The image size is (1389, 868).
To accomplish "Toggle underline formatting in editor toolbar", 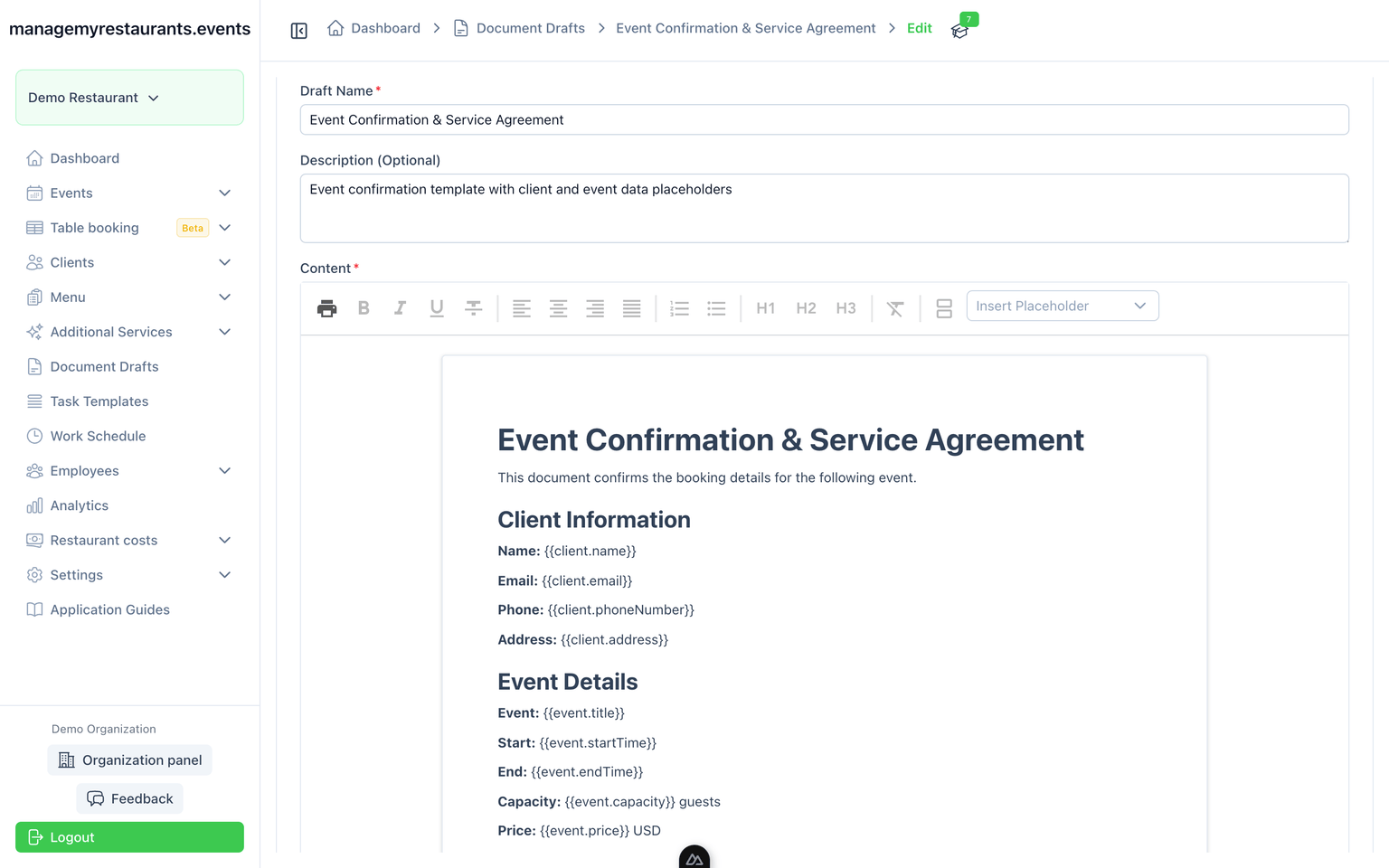I will coord(437,308).
